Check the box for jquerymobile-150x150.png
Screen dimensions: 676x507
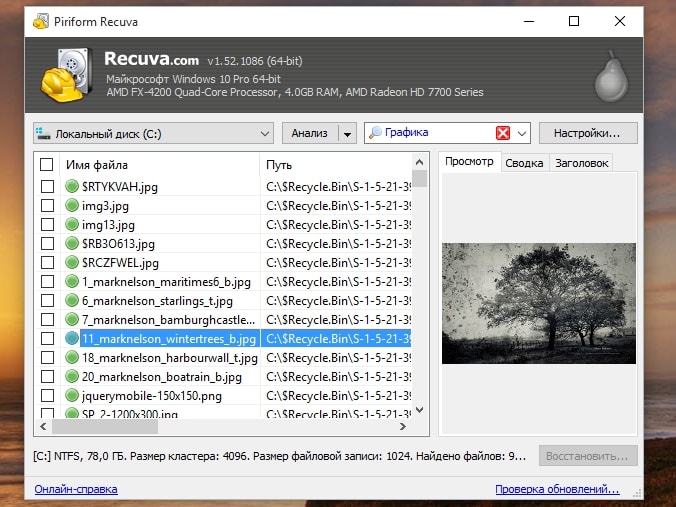click(47, 395)
